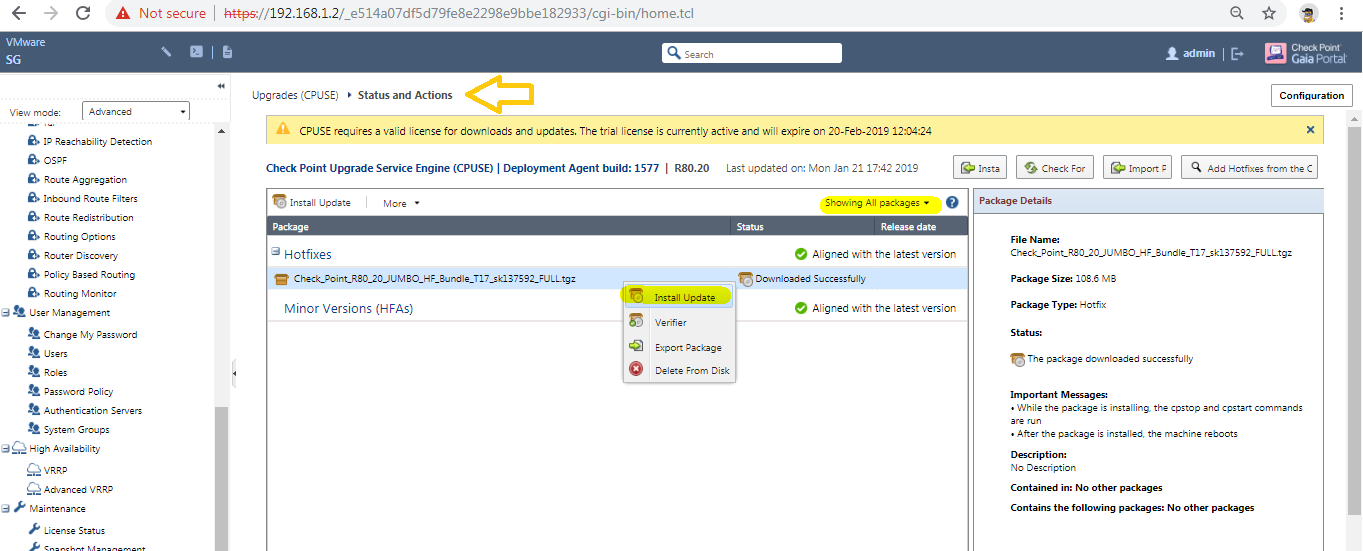Click the Check Point Gaia Portal logo
Viewport: 1363px width, 551px height.
[x=1304, y=53]
